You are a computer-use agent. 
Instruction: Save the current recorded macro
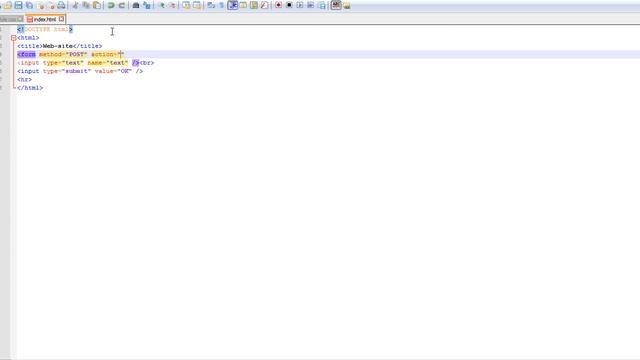322,5
